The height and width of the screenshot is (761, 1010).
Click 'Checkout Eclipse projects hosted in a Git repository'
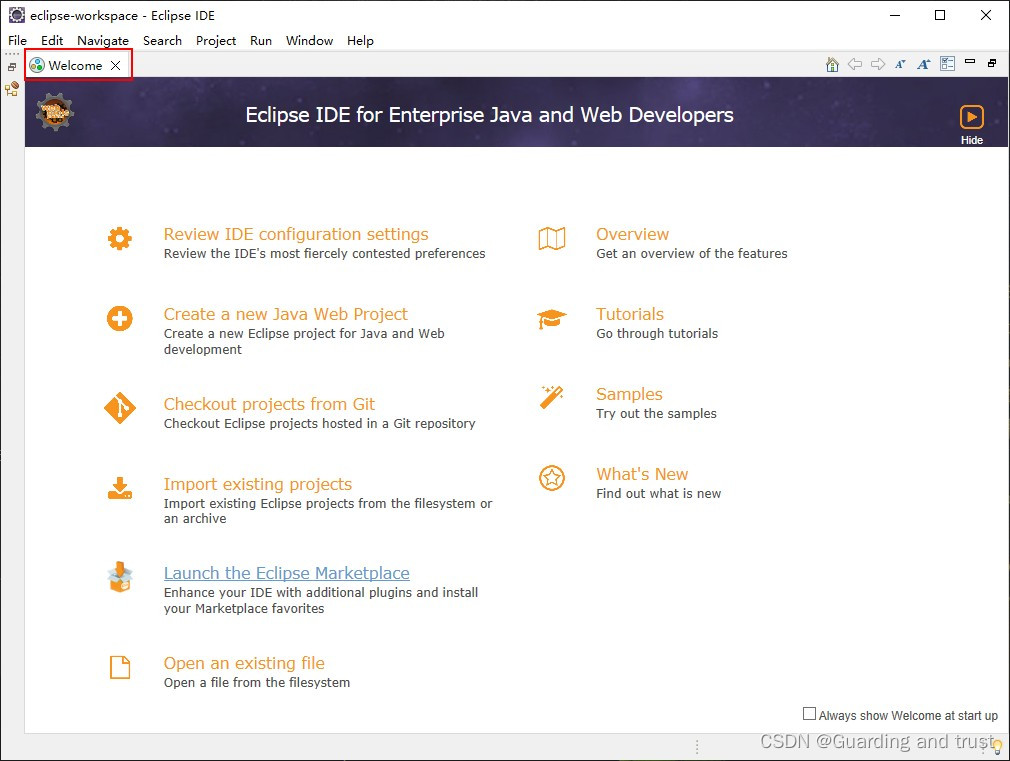click(319, 423)
